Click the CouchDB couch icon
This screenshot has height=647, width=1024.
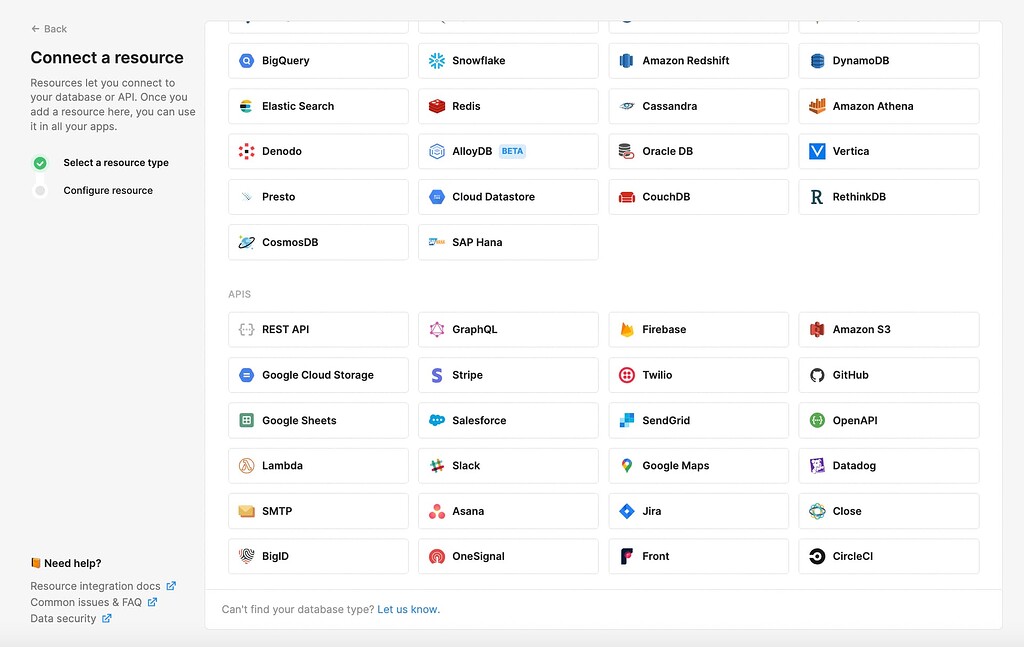tap(626, 197)
